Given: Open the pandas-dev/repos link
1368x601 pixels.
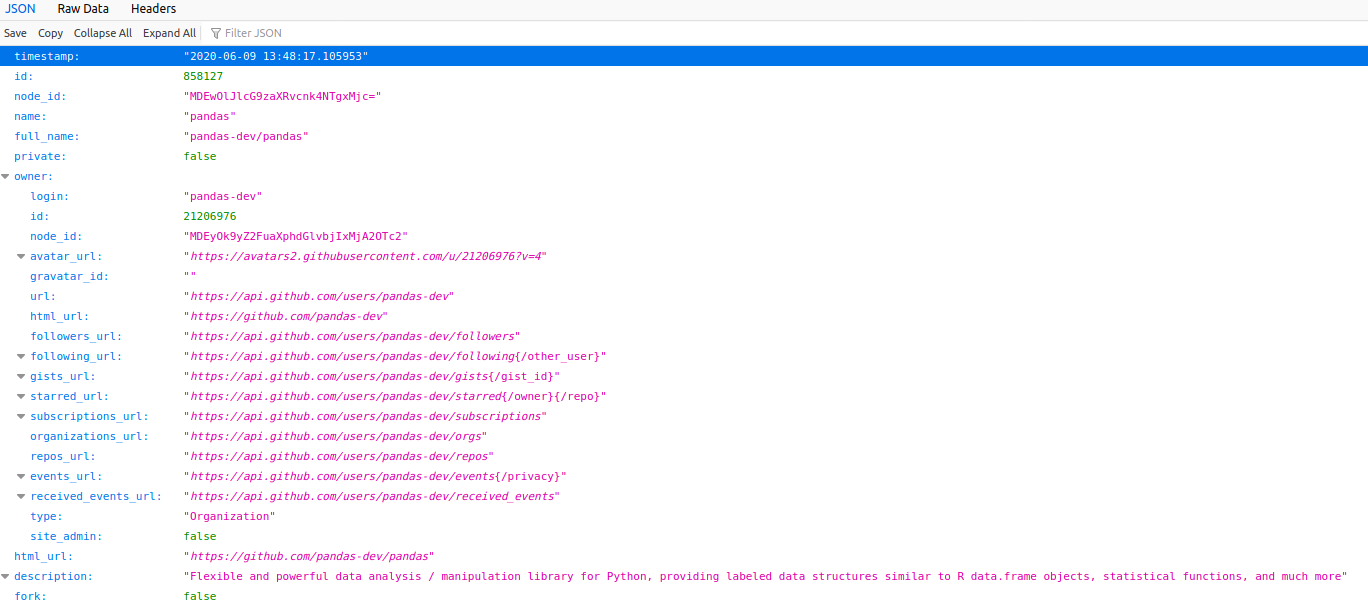Looking at the screenshot, I should coord(339,456).
